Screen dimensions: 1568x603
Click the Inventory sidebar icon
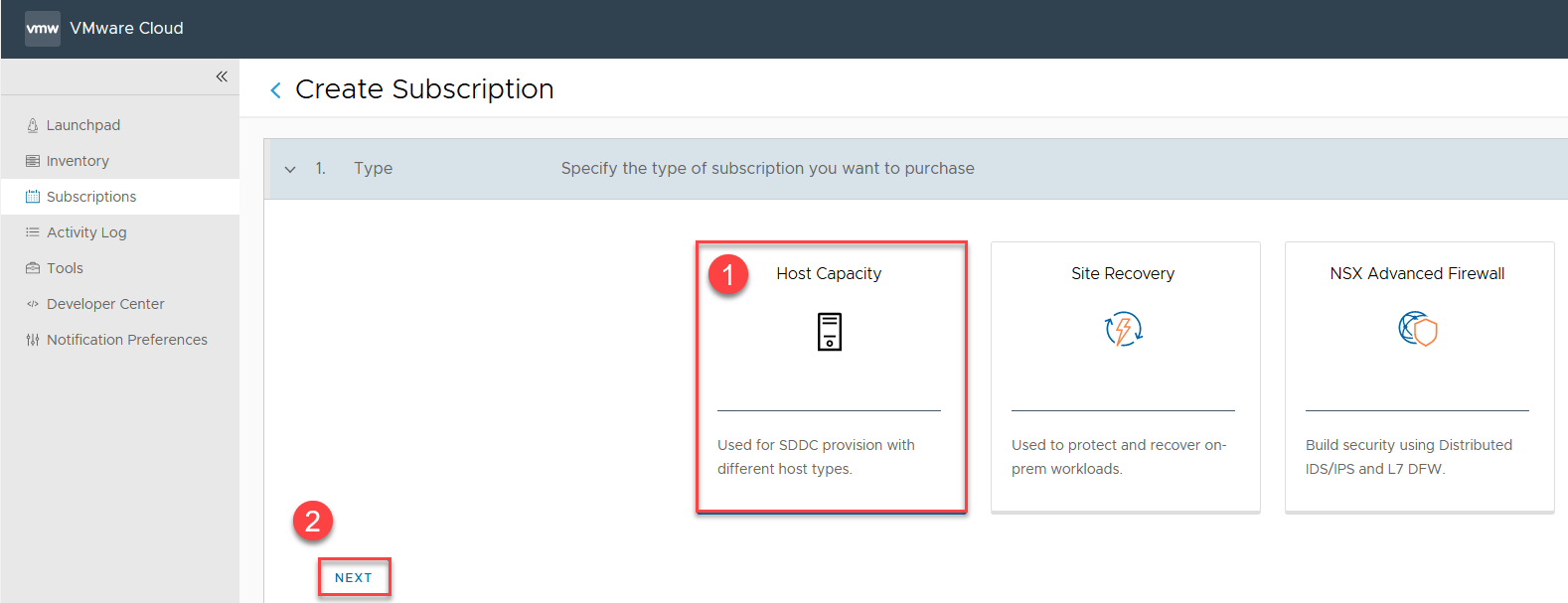(33, 161)
